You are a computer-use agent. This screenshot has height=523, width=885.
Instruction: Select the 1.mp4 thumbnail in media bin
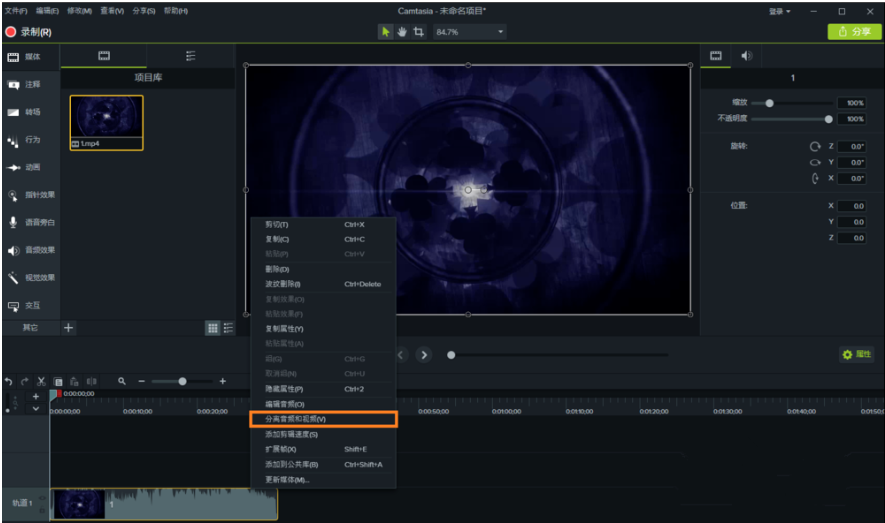pos(107,122)
